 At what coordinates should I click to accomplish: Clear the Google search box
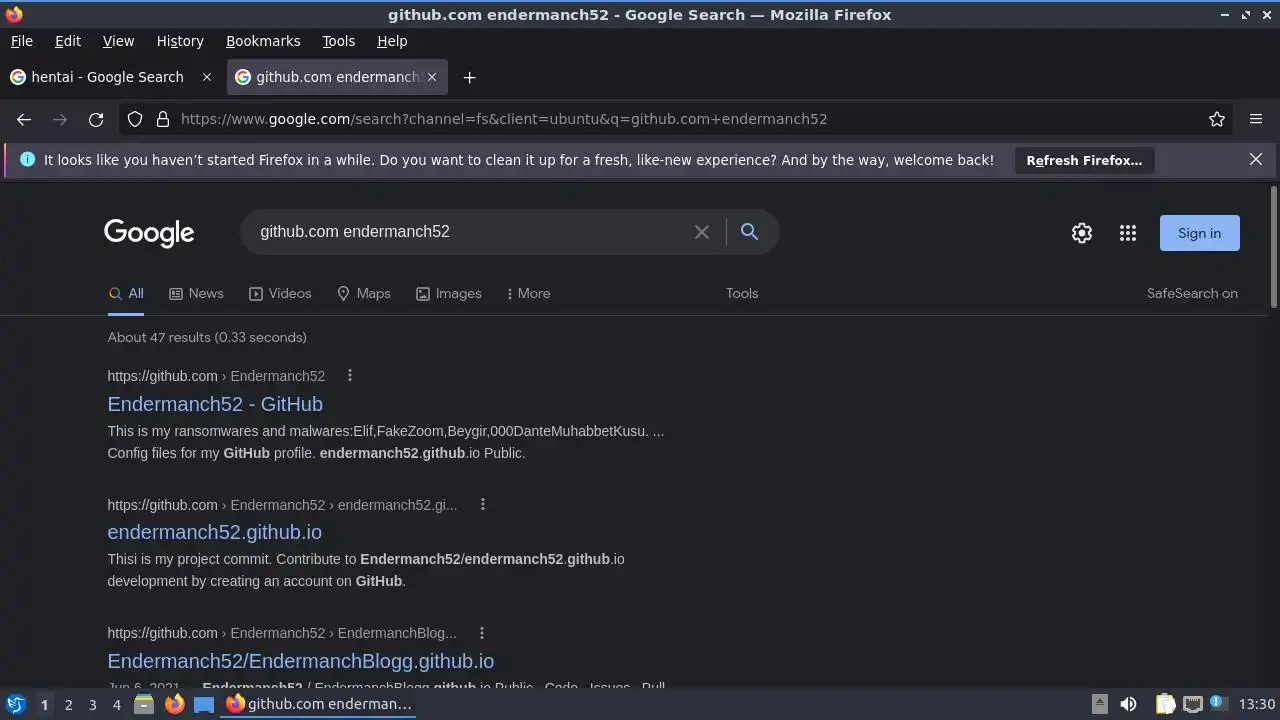pos(702,232)
